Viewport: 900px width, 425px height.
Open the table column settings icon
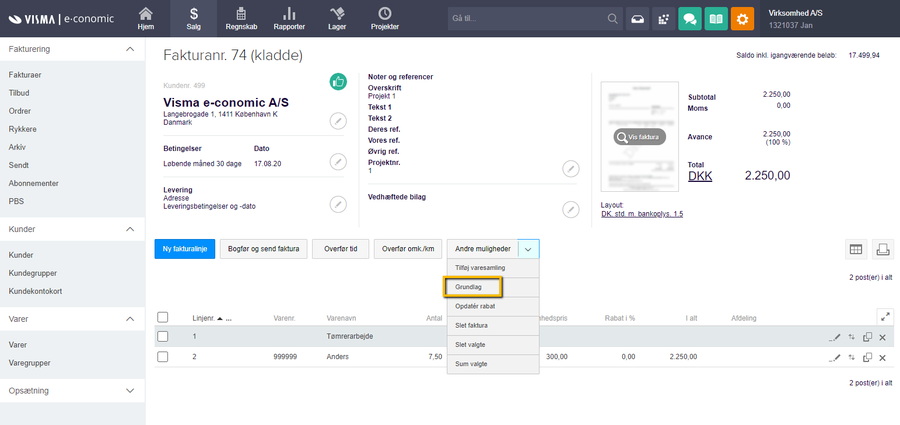tap(855, 249)
